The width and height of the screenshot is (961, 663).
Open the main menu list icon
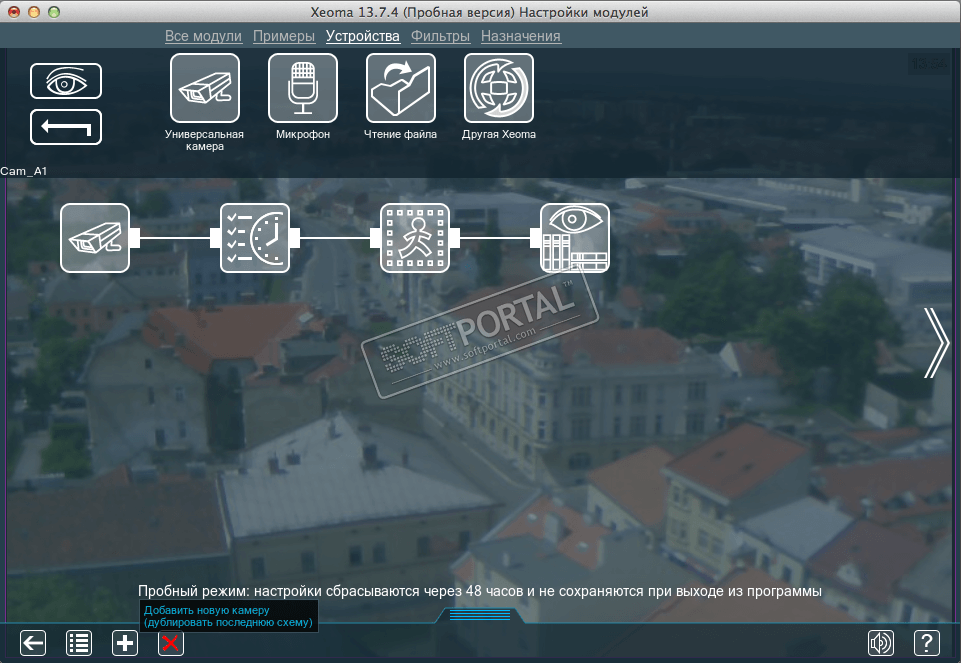(79, 643)
